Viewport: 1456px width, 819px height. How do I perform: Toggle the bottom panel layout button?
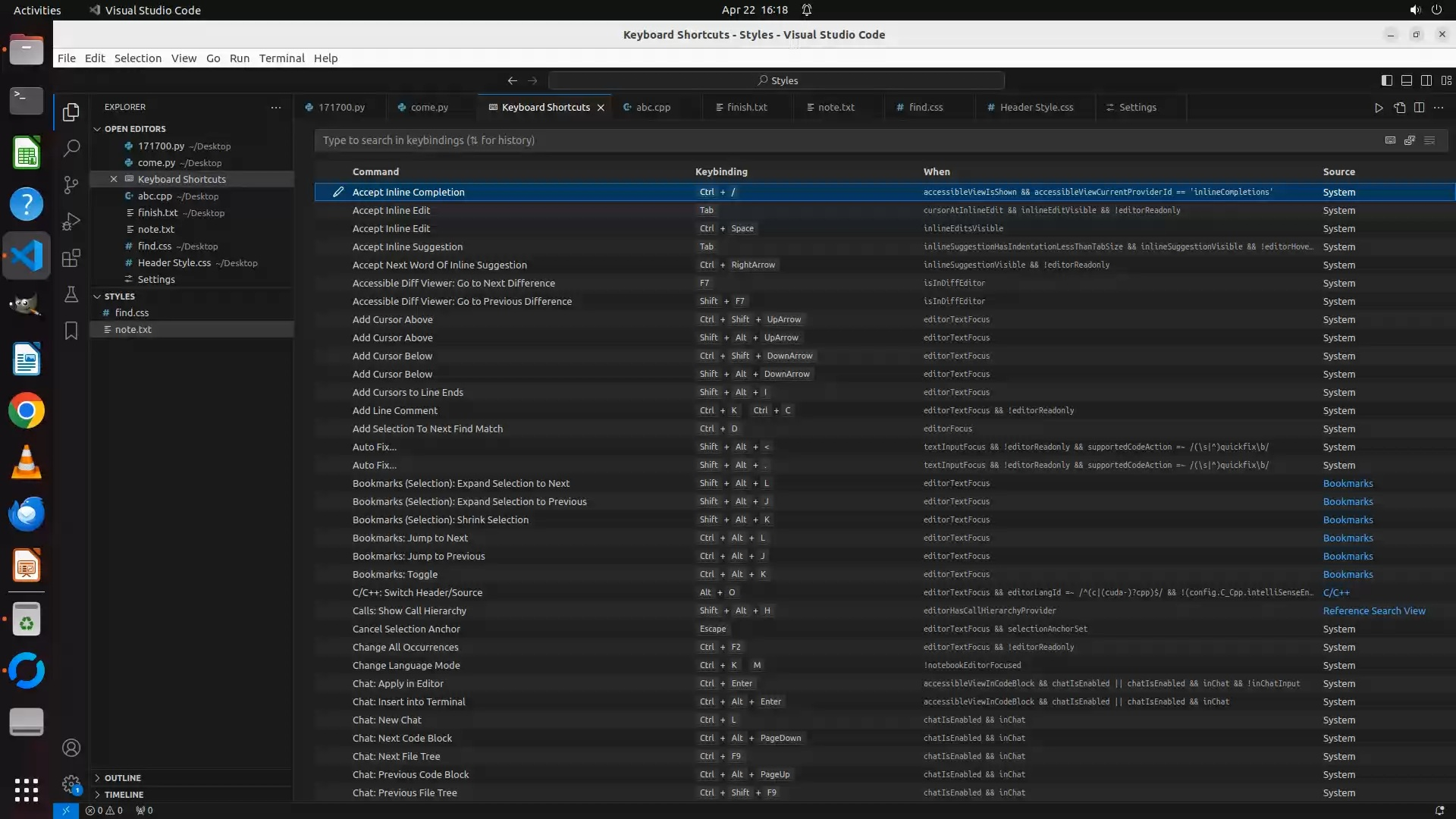point(1406,80)
